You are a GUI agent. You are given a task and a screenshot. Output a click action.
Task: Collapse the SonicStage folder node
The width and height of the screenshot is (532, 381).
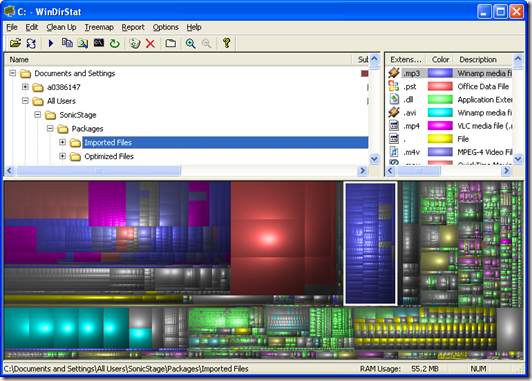[38, 115]
